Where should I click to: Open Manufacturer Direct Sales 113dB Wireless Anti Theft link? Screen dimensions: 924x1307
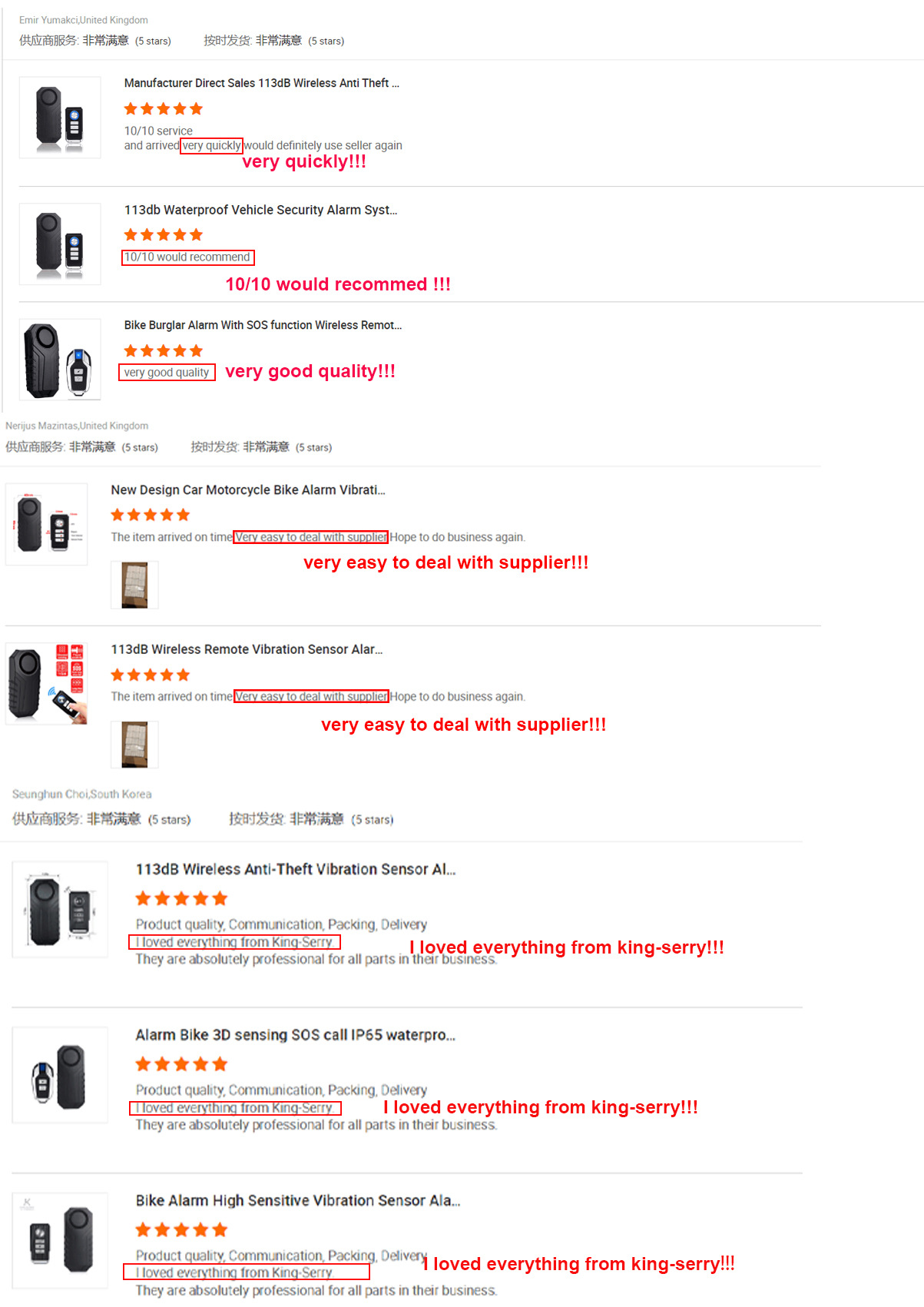point(261,83)
